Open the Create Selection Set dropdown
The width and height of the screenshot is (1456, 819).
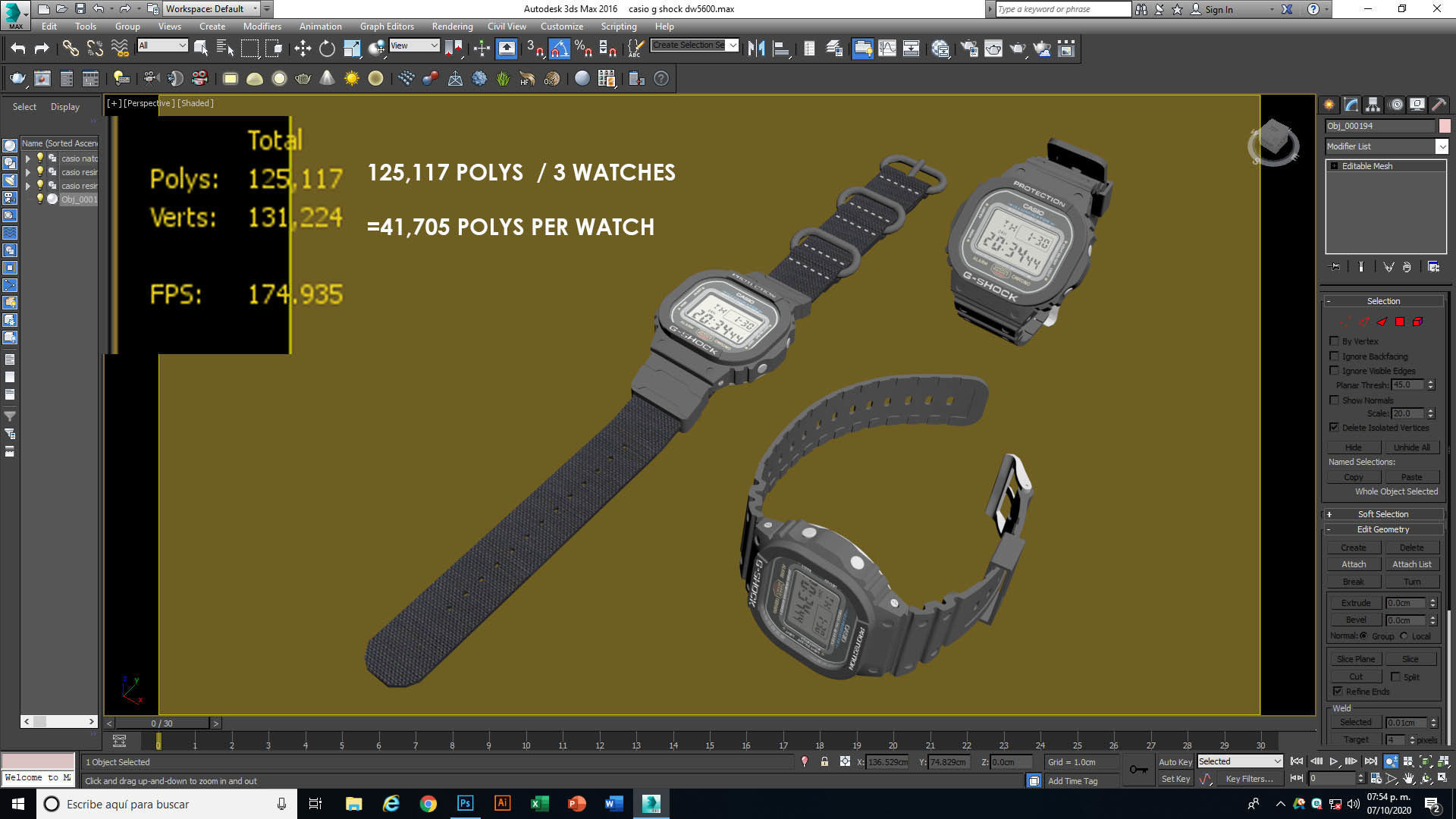[695, 45]
